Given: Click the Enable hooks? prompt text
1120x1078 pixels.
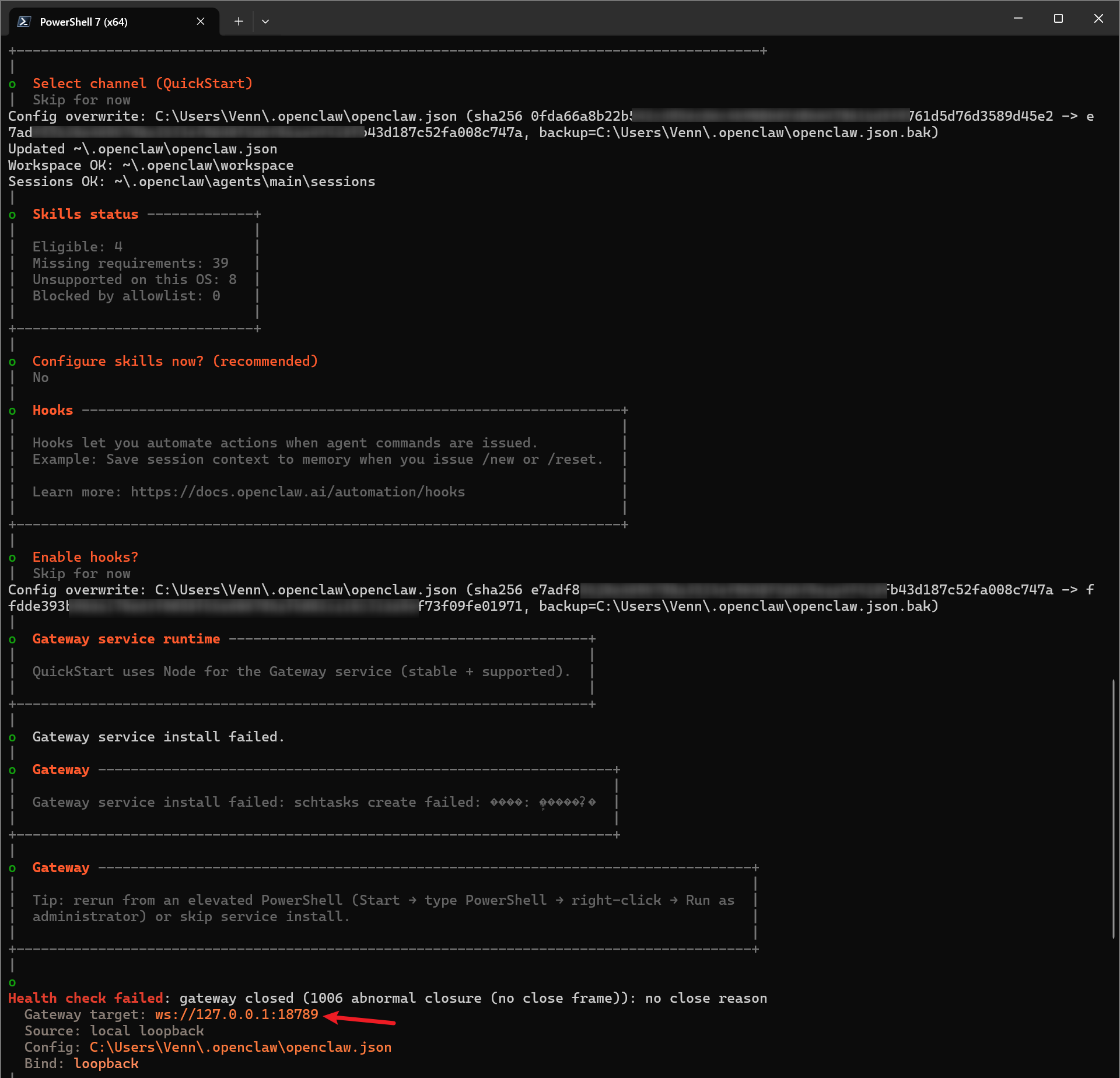Looking at the screenshot, I should [x=85, y=557].
